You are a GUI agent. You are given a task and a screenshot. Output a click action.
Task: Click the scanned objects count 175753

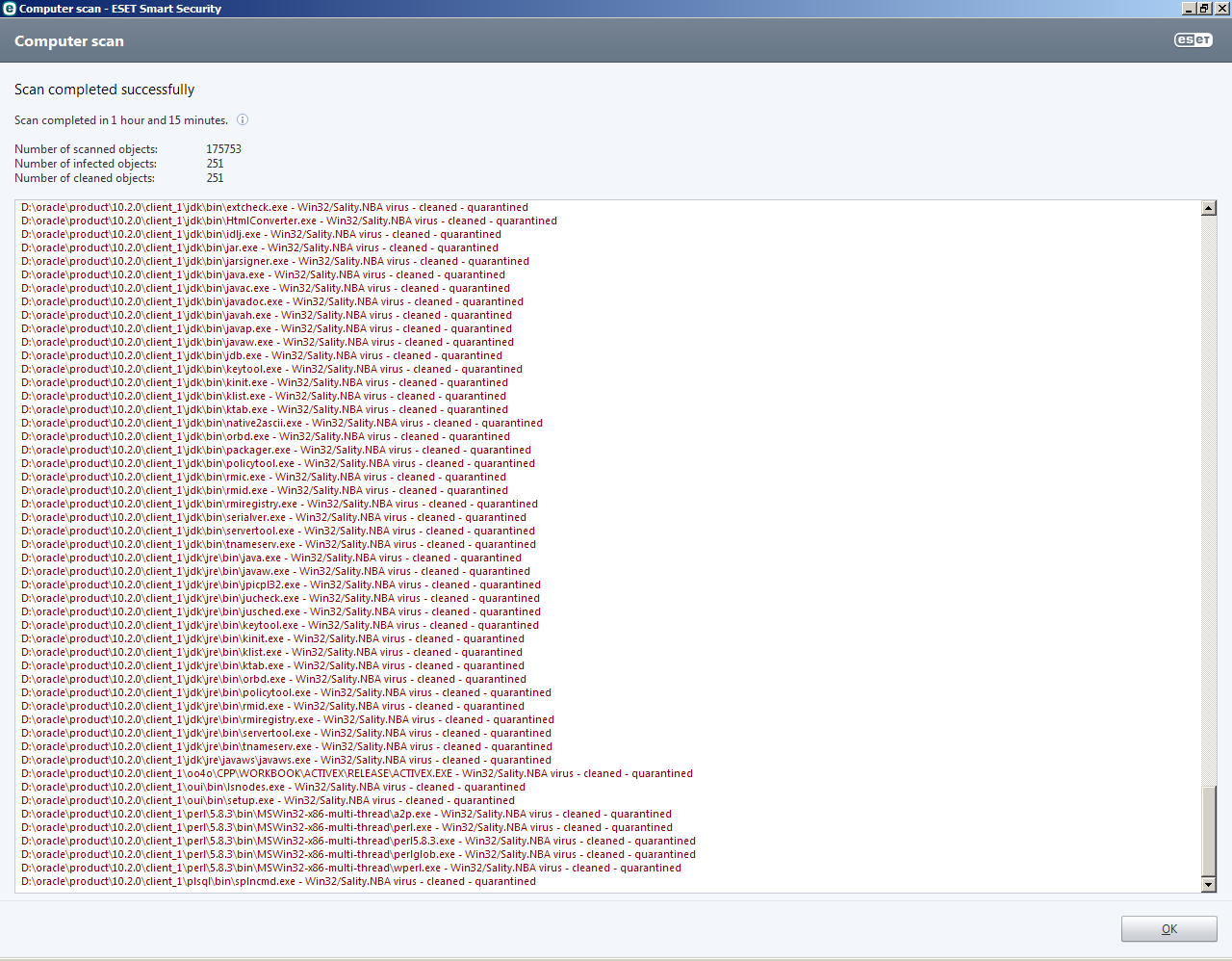[x=223, y=149]
